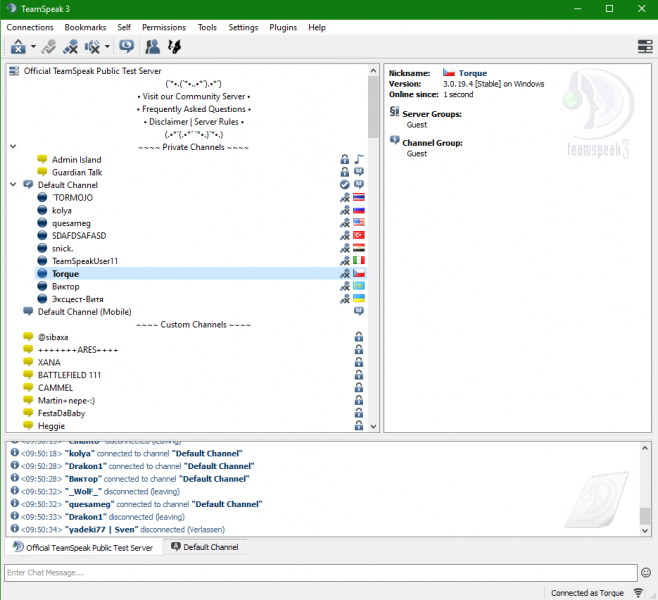Select user kolya in Default Channel
658x600 pixels.
(62, 210)
